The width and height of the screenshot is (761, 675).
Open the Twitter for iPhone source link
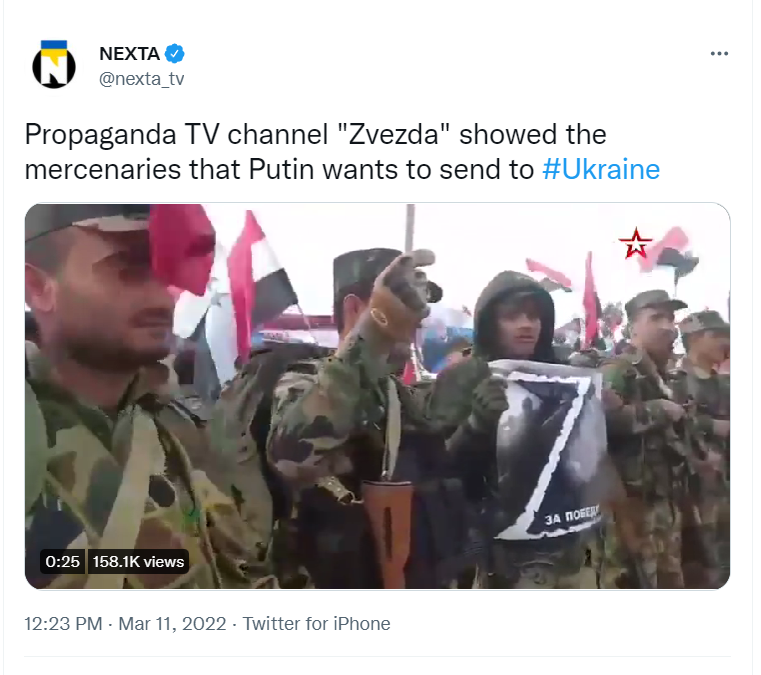[316, 624]
